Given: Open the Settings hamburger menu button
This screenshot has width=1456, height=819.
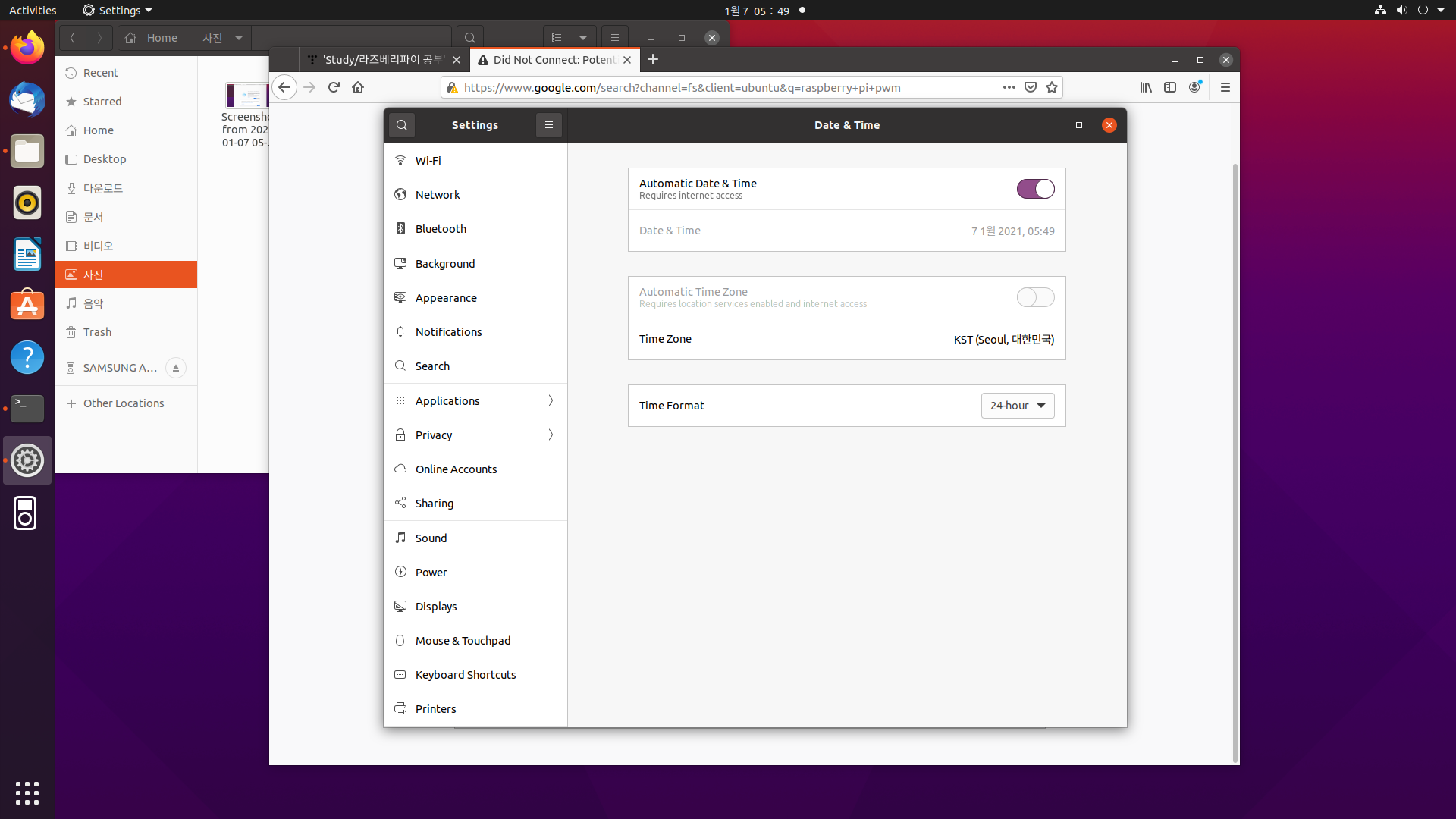Looking at the screenshot, I should 549,125.
